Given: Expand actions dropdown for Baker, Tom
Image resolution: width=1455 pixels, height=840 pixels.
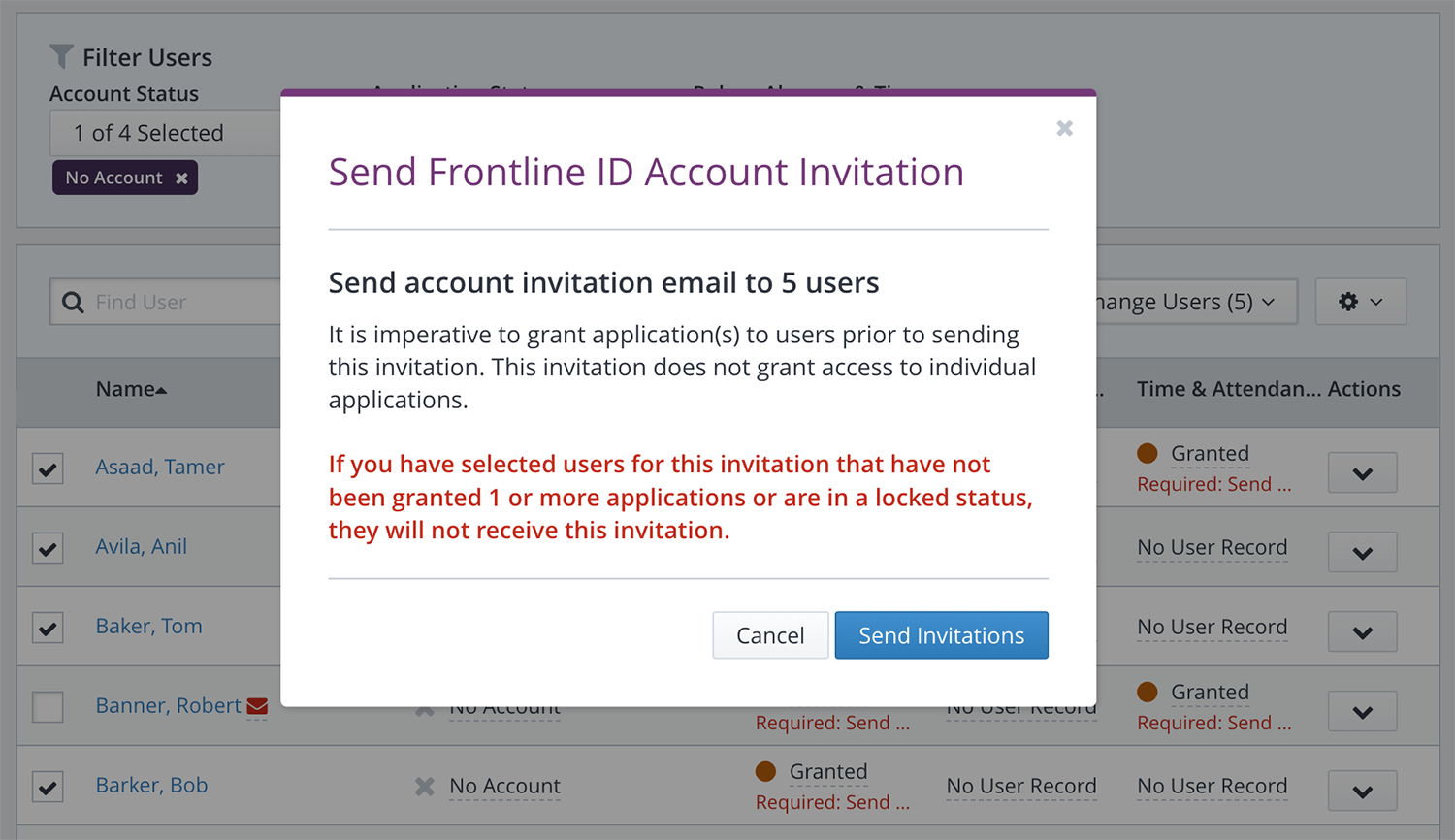Looking at the screenshot, I should pos(1362,632).
